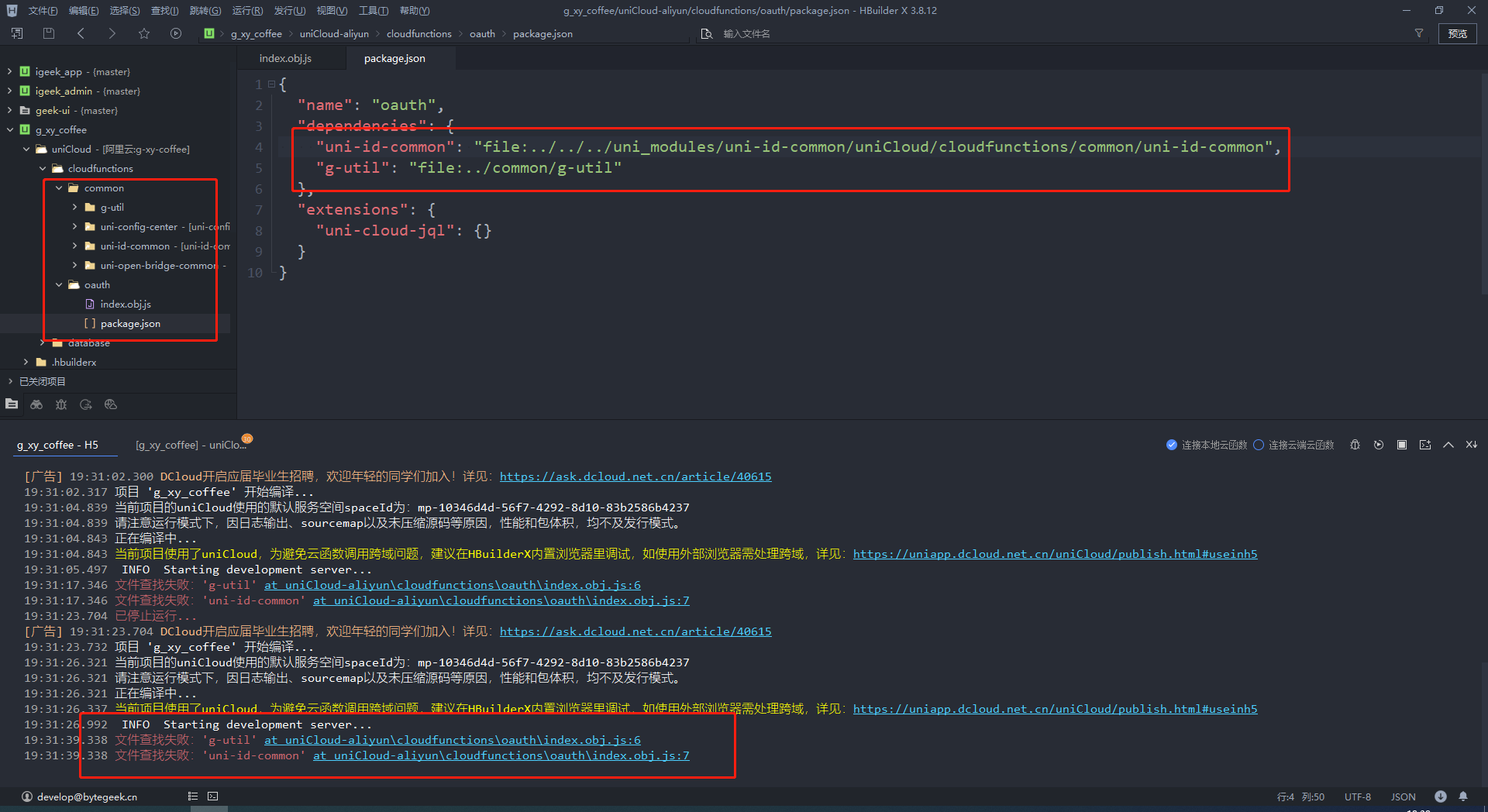Click the save file icon in toolbar

[x=49, y=33]
